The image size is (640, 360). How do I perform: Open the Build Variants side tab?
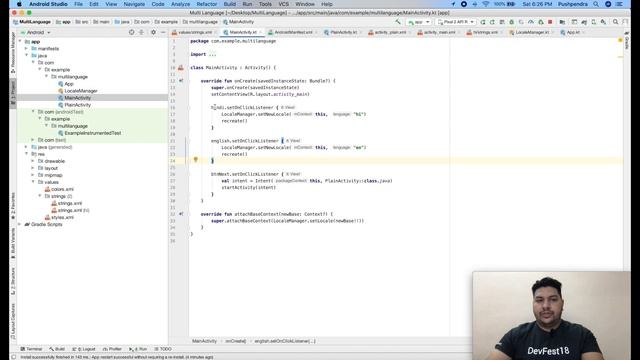point(13,243)
